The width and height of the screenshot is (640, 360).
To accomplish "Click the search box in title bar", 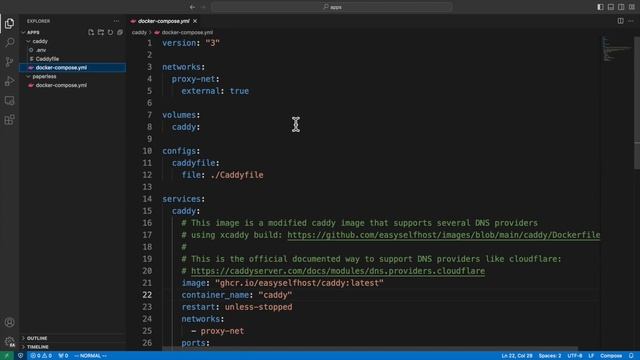I will click(332, 7).
